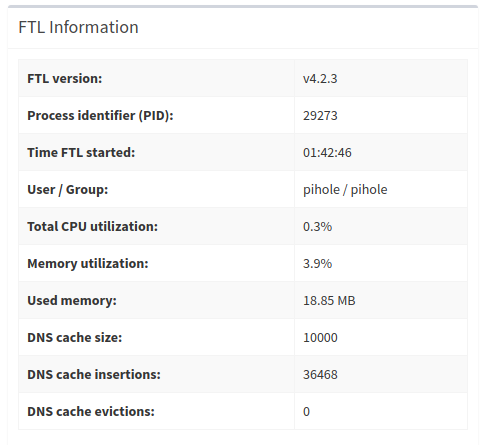Select the Time FTL started label

coord(81,153)
